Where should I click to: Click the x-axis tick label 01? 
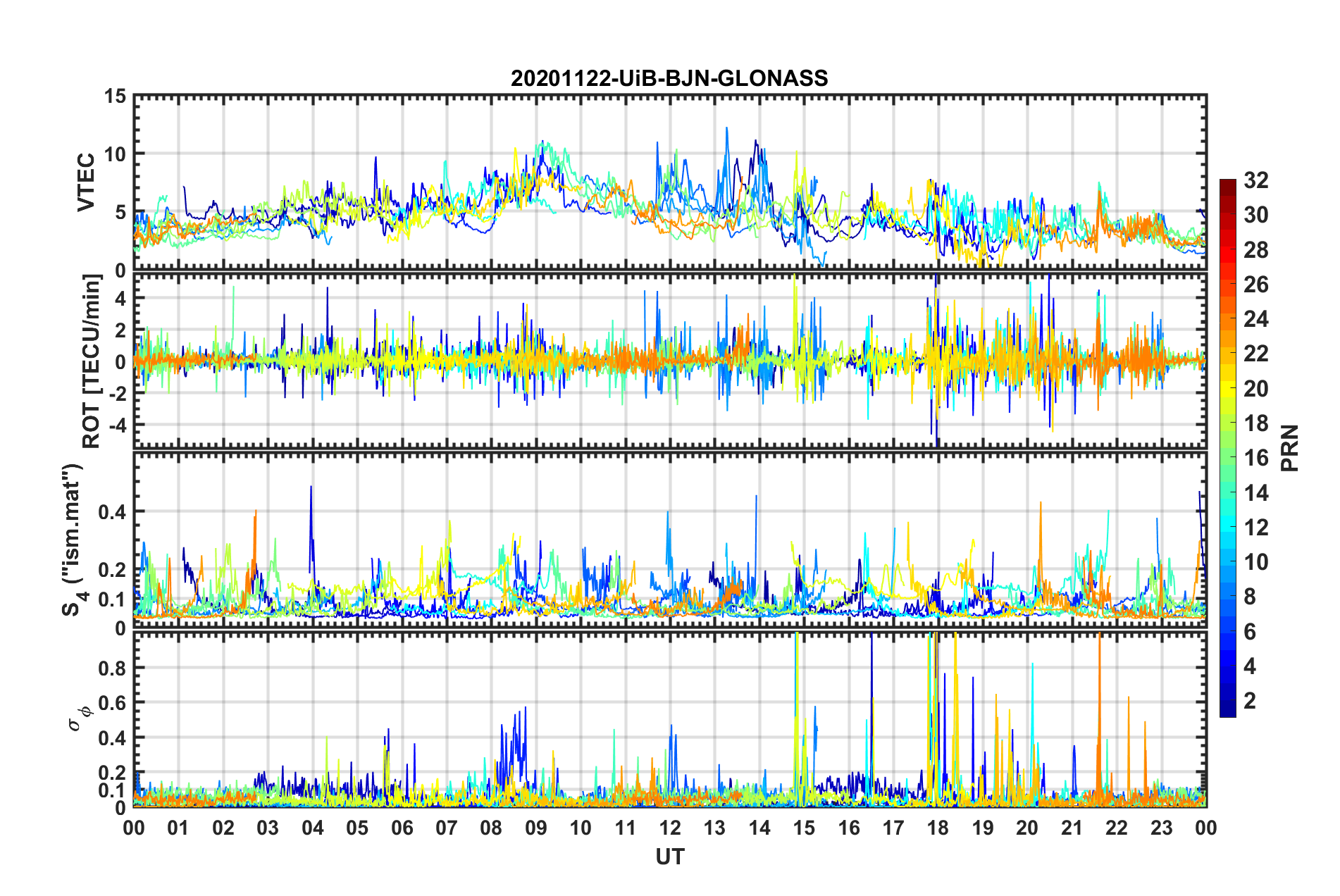pos(178,828)
